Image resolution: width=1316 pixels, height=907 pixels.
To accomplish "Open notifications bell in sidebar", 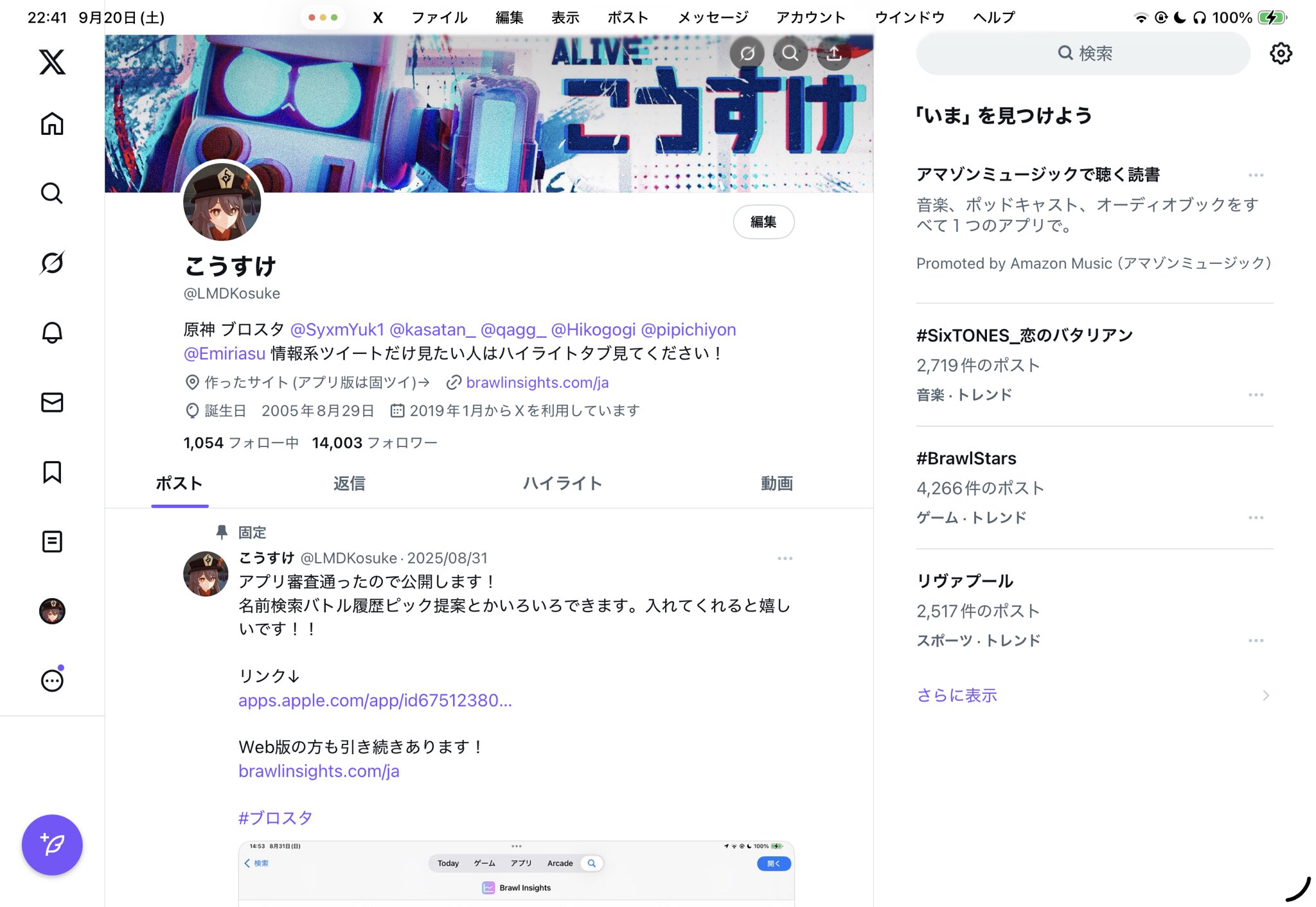I will (52, 332).
